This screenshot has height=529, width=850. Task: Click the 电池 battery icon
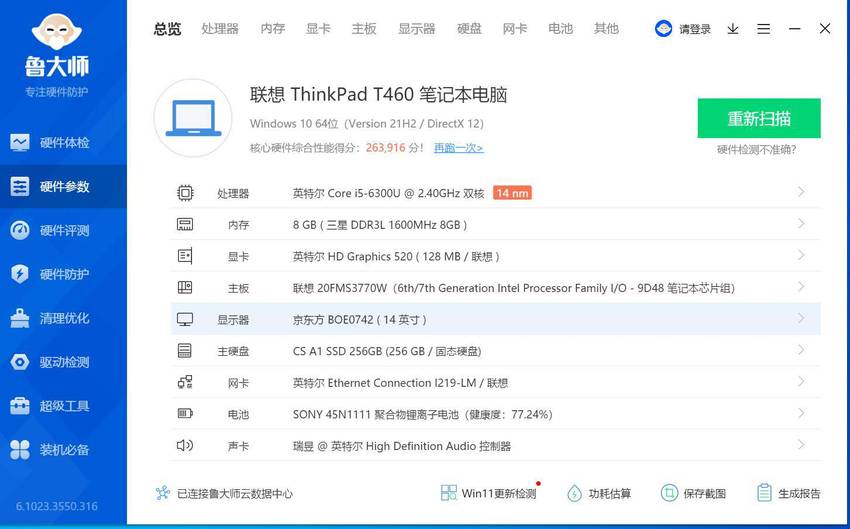click(x=185, y=414)
